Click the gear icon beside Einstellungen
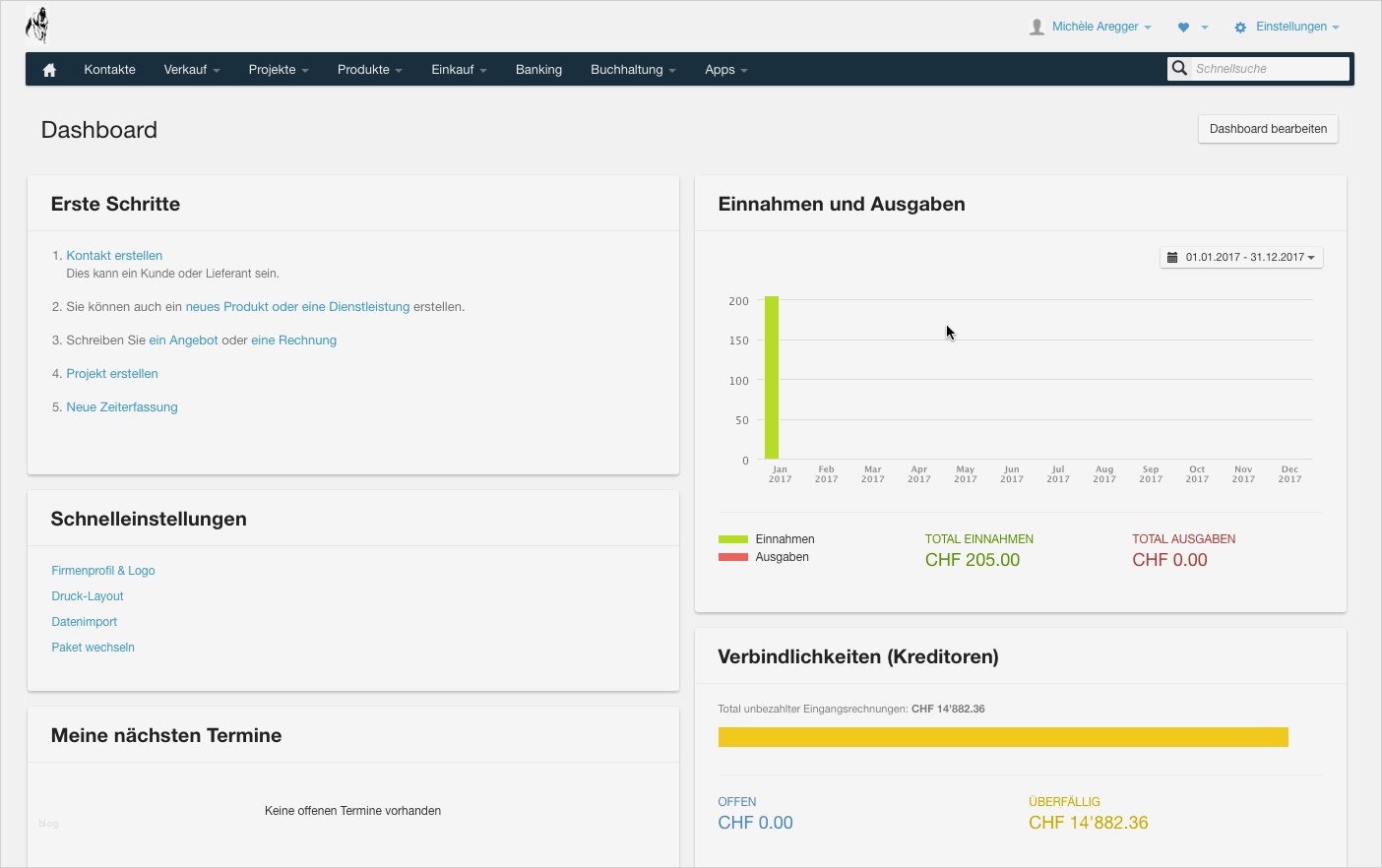Viewport: 1382px width, 868px height. [x=1240, y=28]
